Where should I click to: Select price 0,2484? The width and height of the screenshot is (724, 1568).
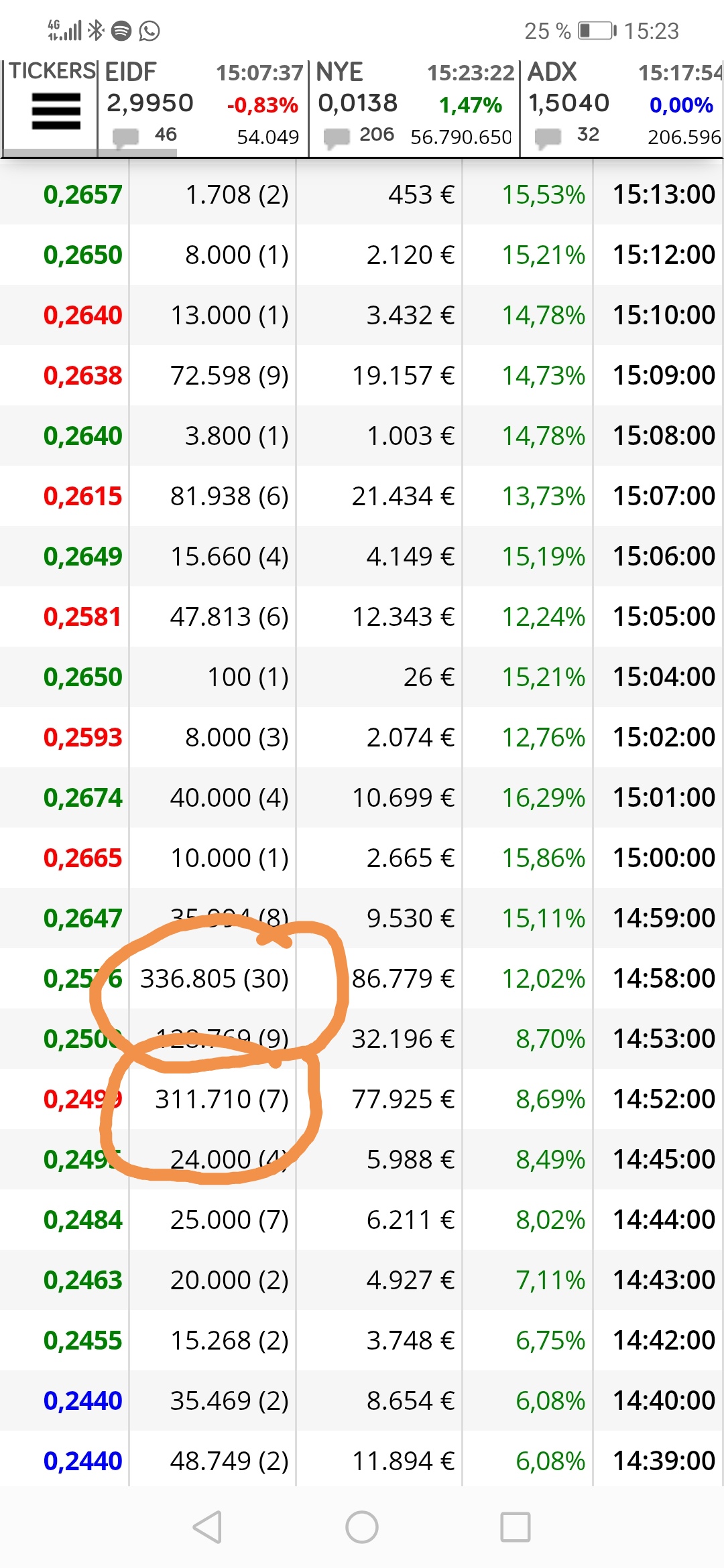pyautogui.click(x=82, y=1220)
